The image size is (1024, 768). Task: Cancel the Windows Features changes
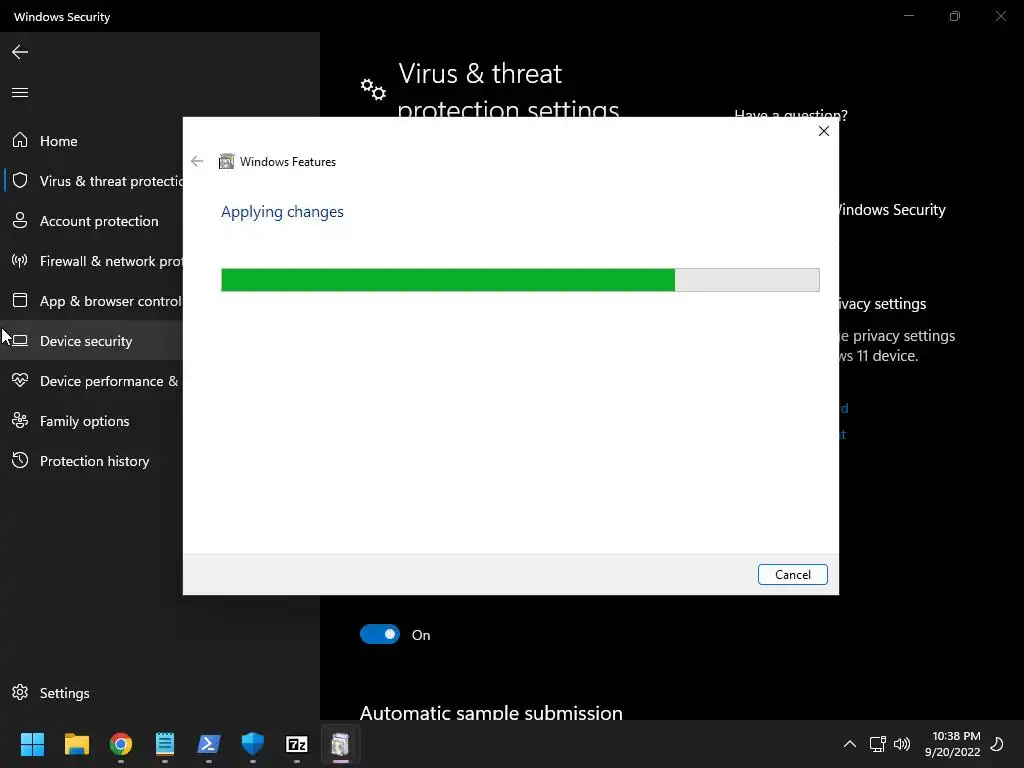click(x=793, y=575)
